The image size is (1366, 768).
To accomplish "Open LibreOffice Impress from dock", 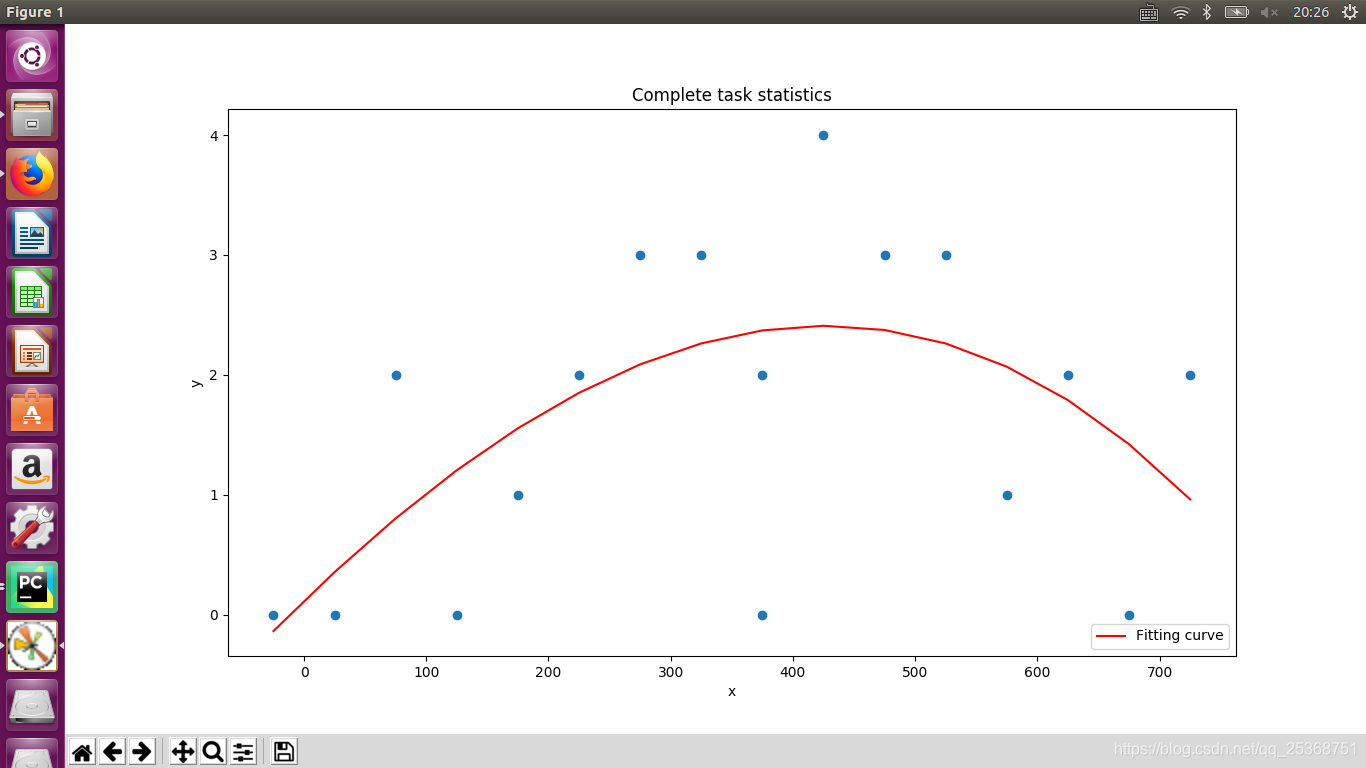I will 32,351.
